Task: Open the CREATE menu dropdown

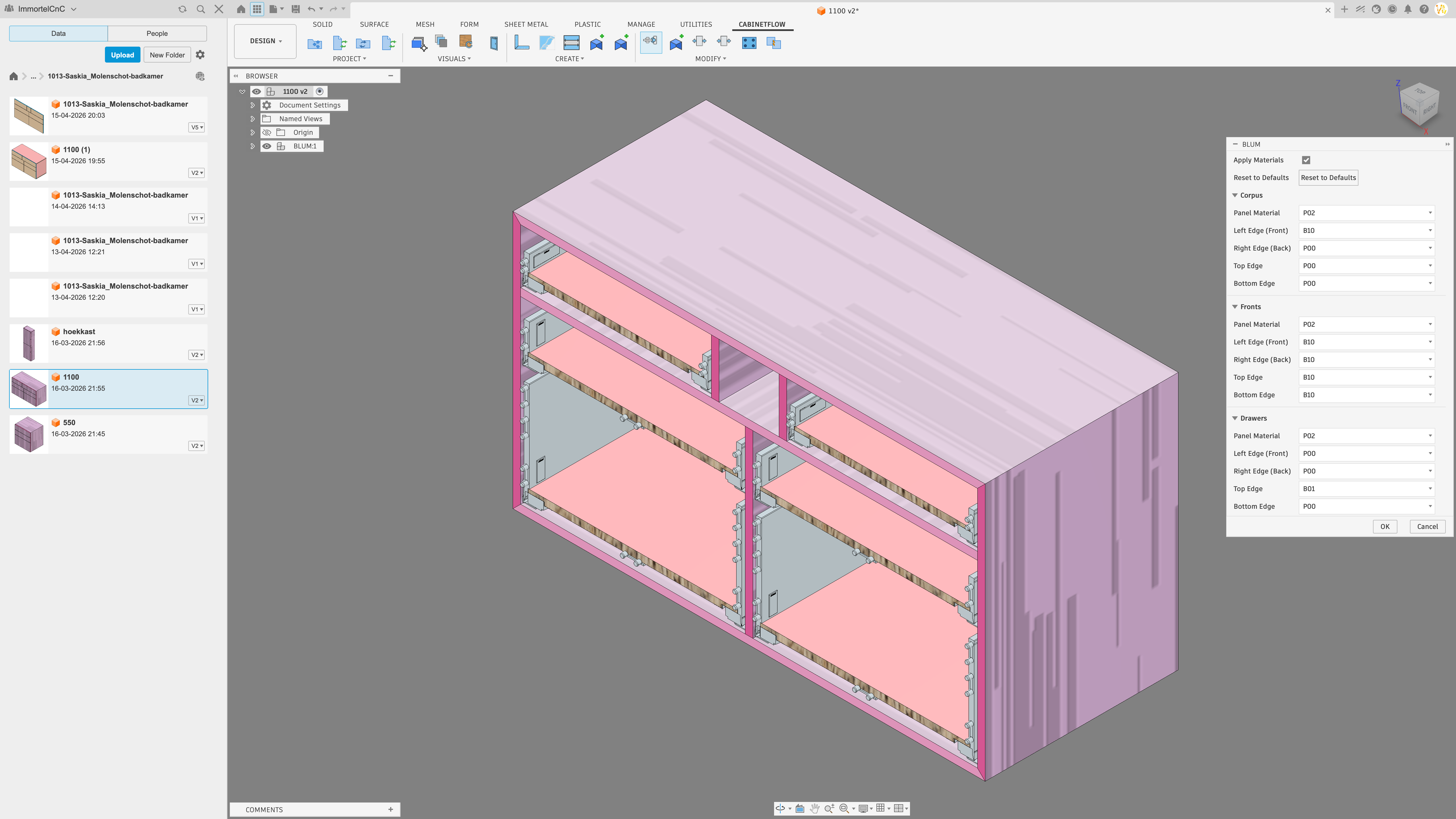Action: [x=569, y=59]
